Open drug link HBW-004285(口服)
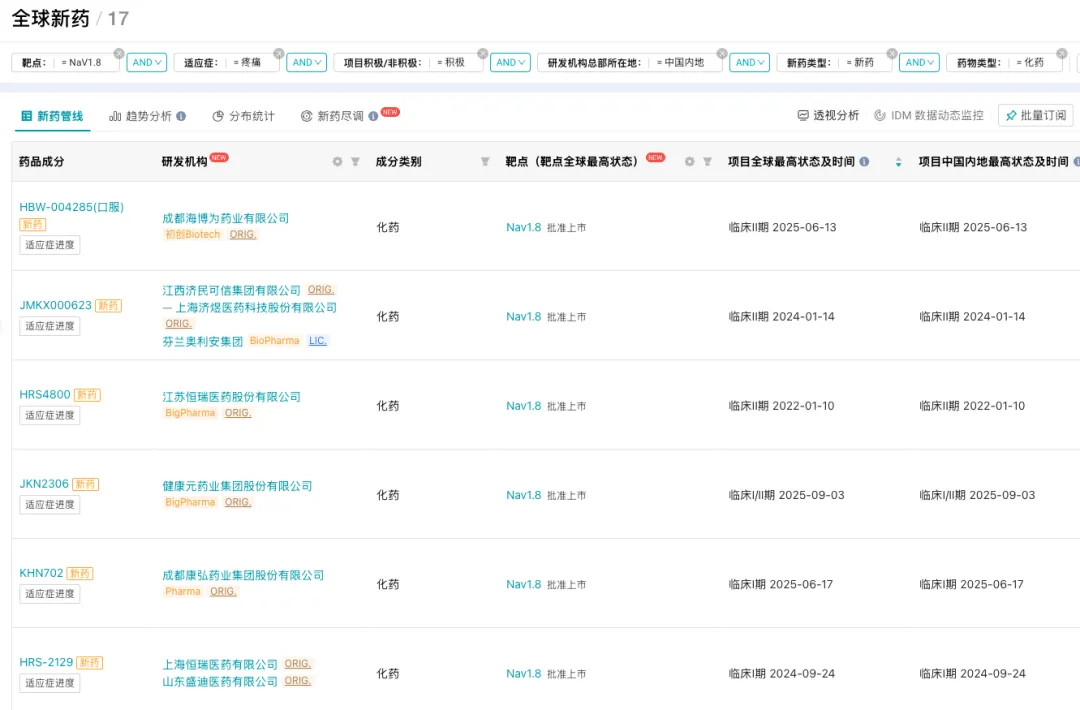Image resolution: width=1080 pixels, height=710 pixels. 71,207
